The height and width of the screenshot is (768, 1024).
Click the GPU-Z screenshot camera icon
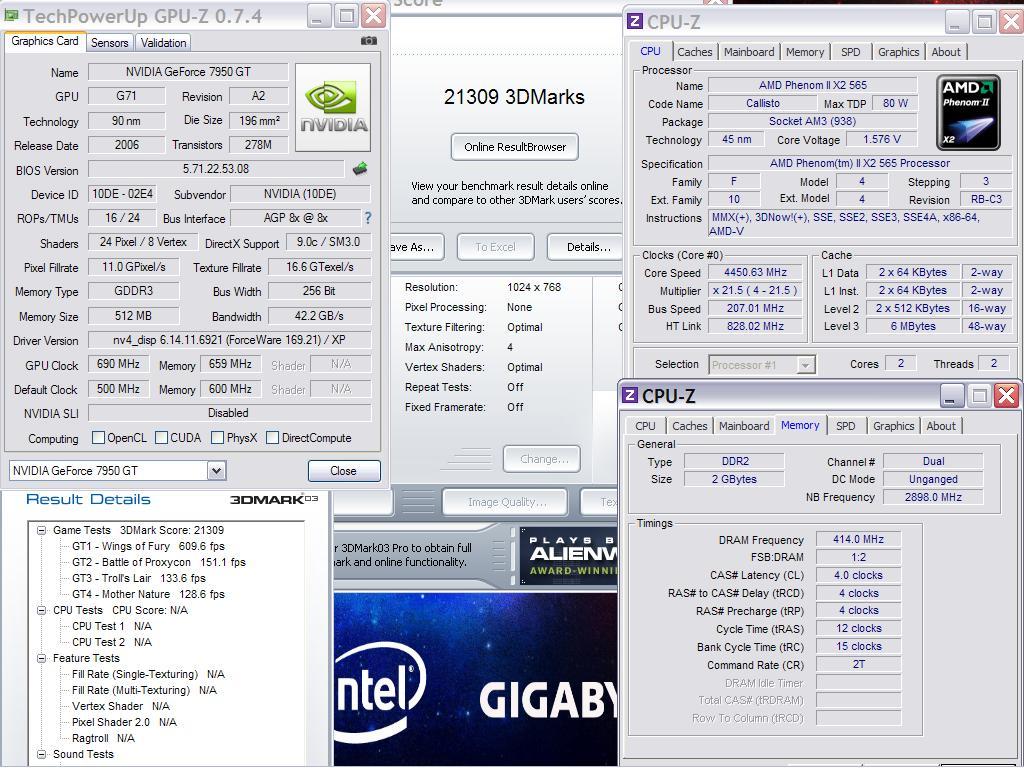[369, 40]
